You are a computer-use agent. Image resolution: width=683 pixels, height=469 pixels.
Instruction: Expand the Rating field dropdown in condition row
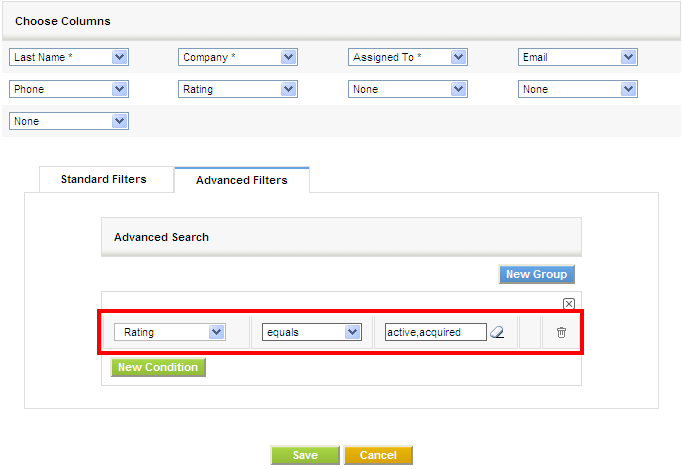point(170,332)
